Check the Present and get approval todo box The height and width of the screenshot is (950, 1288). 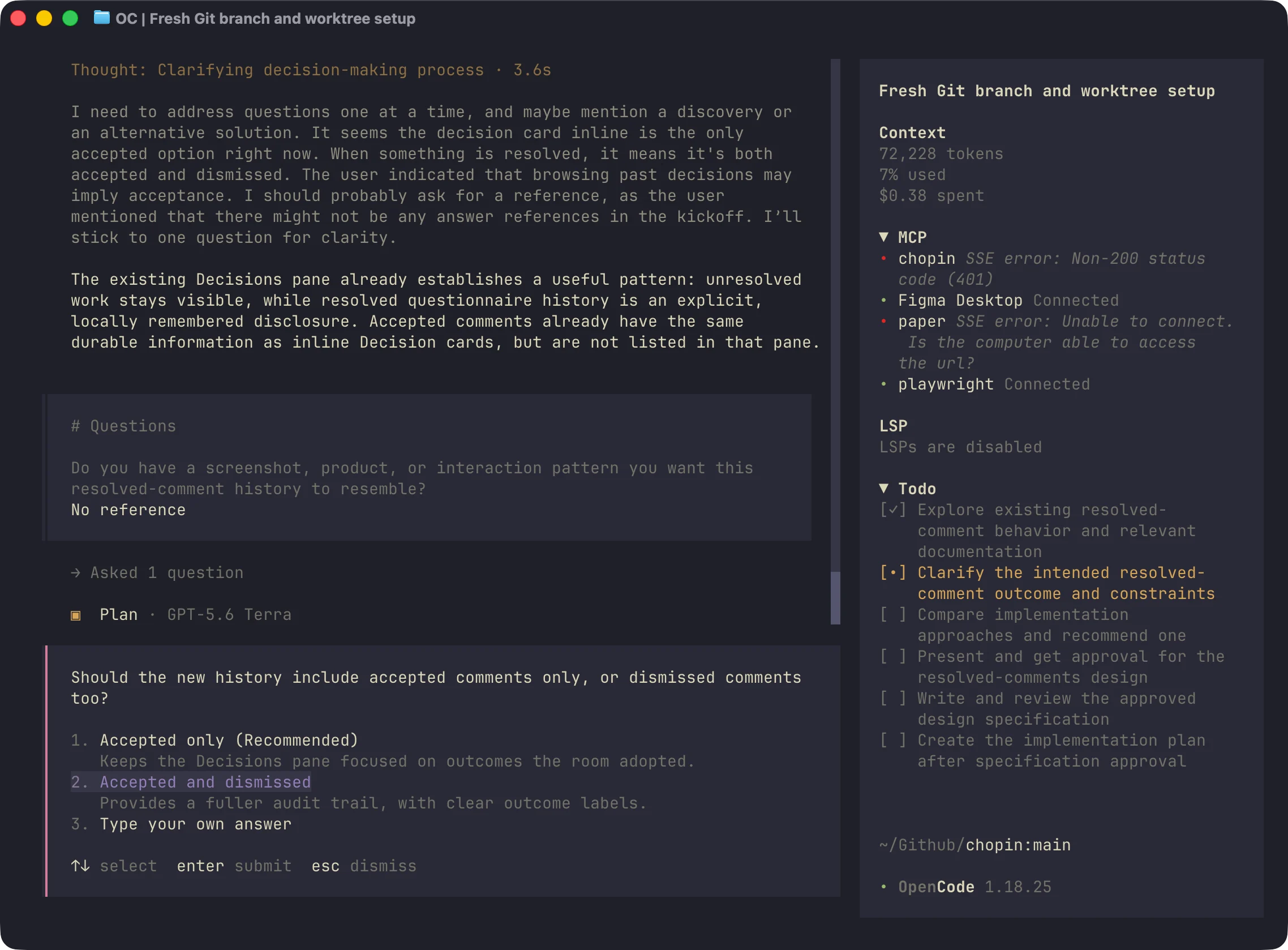click(892, 656)
